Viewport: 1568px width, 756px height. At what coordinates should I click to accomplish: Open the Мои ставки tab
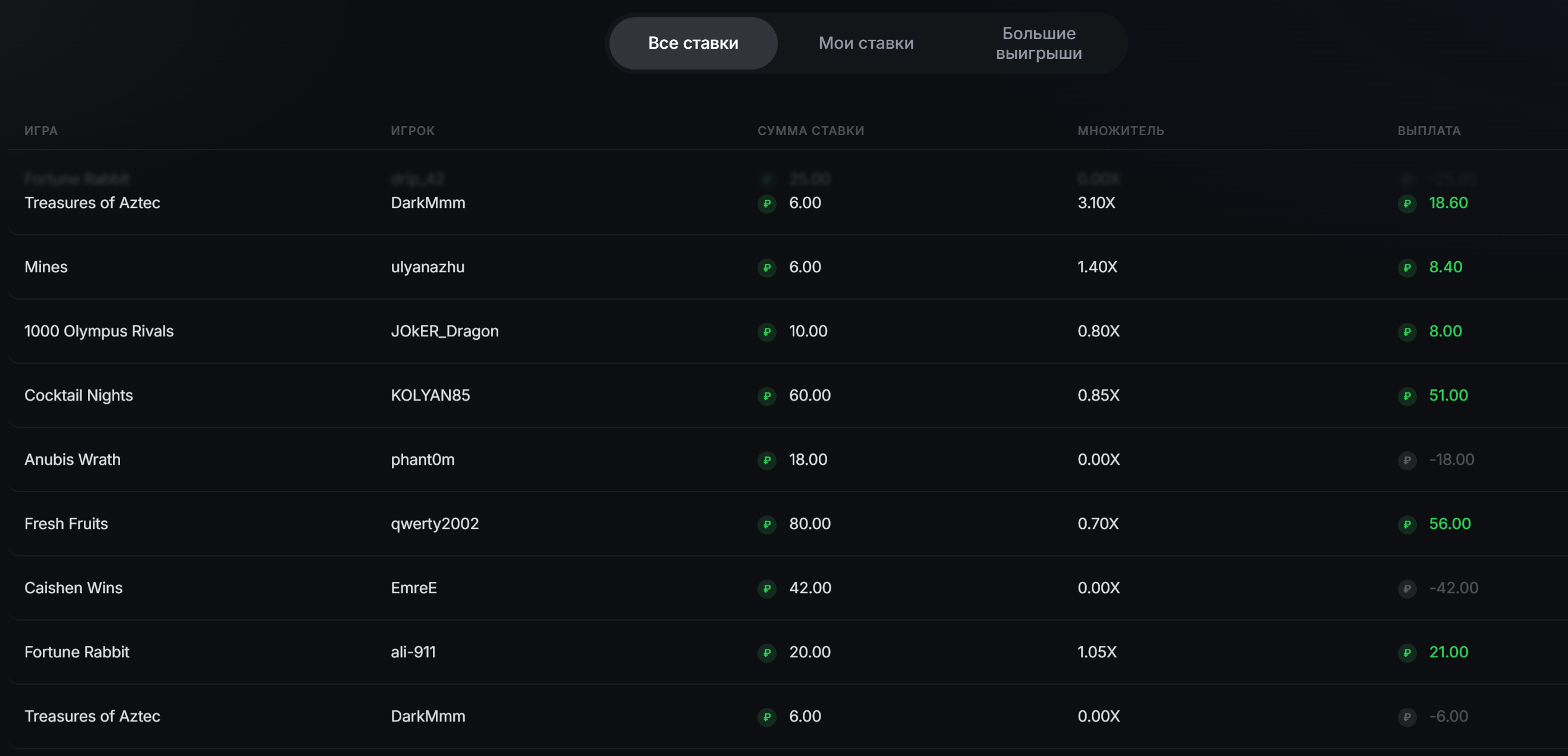click(x=866, y=43)
